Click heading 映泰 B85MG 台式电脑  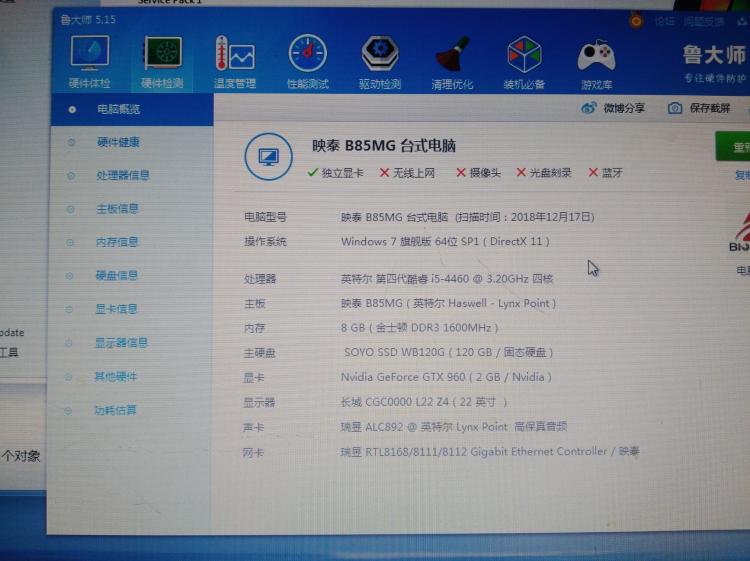384,145
